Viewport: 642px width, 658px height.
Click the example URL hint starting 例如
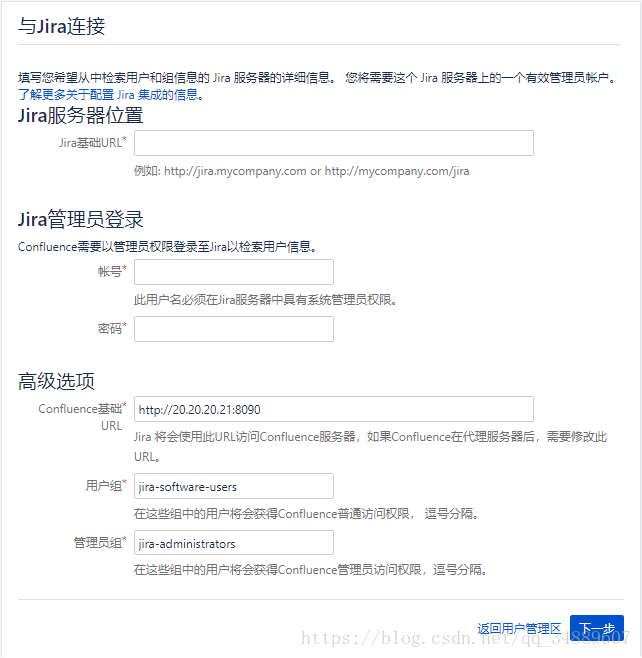coord(301,171)
